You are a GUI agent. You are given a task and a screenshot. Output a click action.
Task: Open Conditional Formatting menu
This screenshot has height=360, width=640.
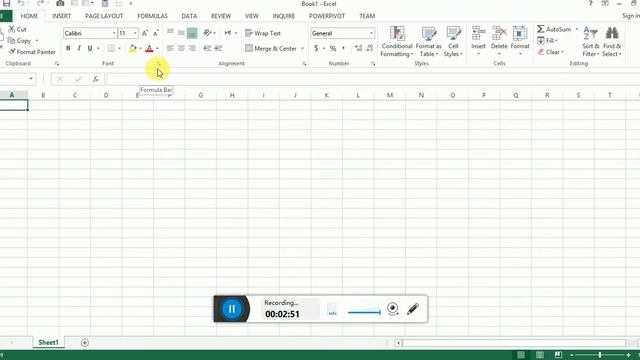pyautogui.click(x=397, y=41)
